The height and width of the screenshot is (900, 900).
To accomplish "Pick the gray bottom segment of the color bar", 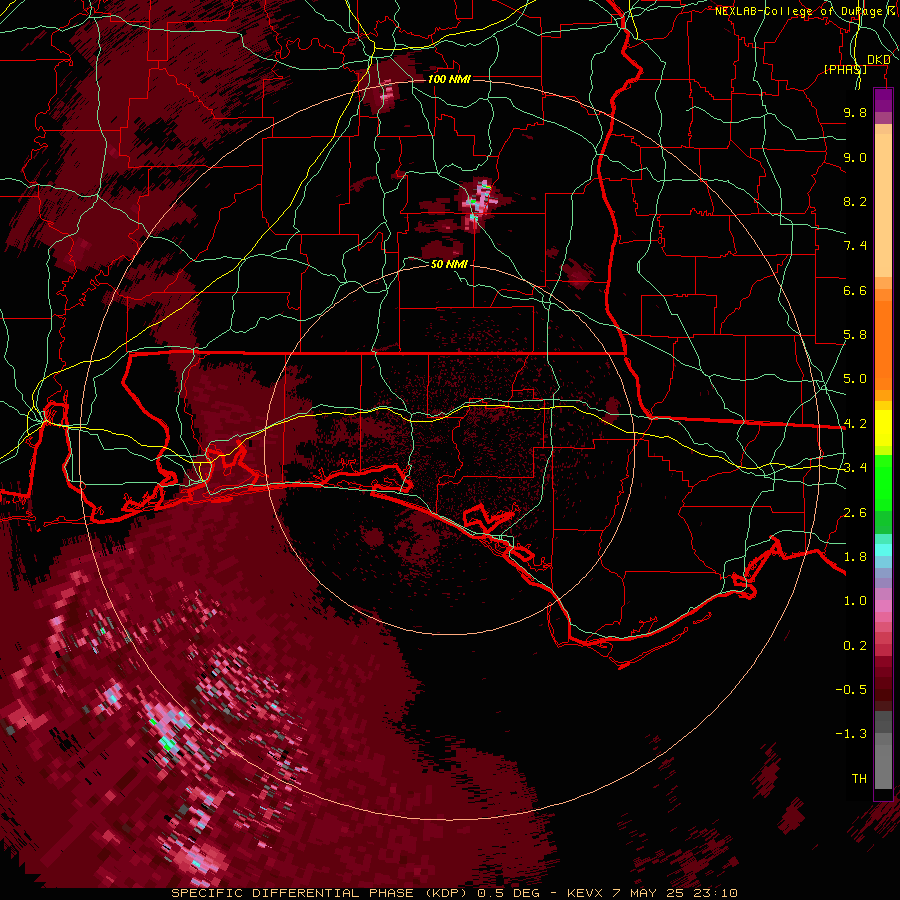I will pos(883,752).
